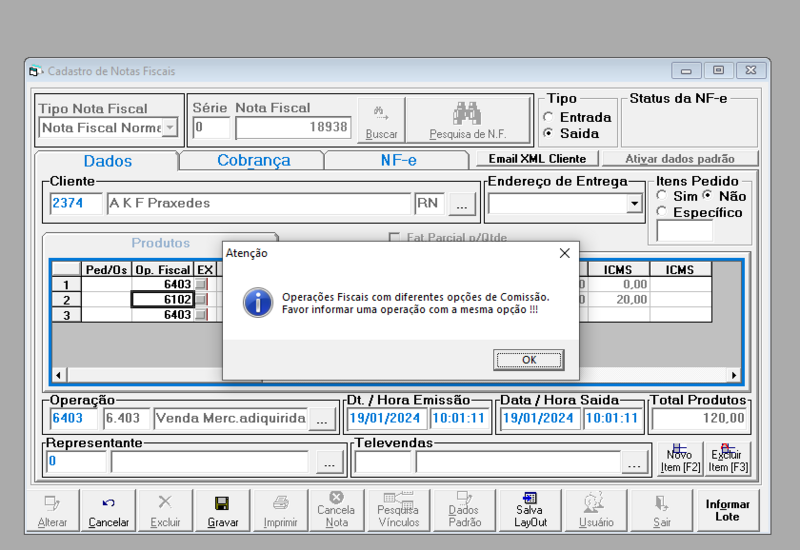Click the Cadastro de Notas Fiscais title icon
Screen dimensions: 800x550
[35, 71]
